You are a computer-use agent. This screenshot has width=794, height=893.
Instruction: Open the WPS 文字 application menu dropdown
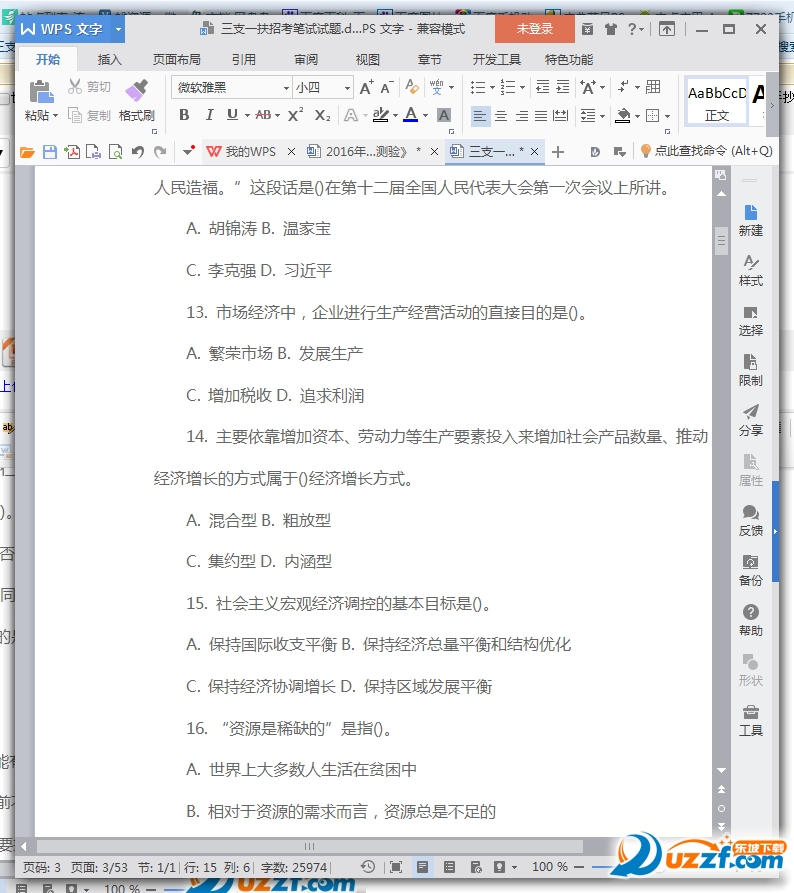[119, 29]
